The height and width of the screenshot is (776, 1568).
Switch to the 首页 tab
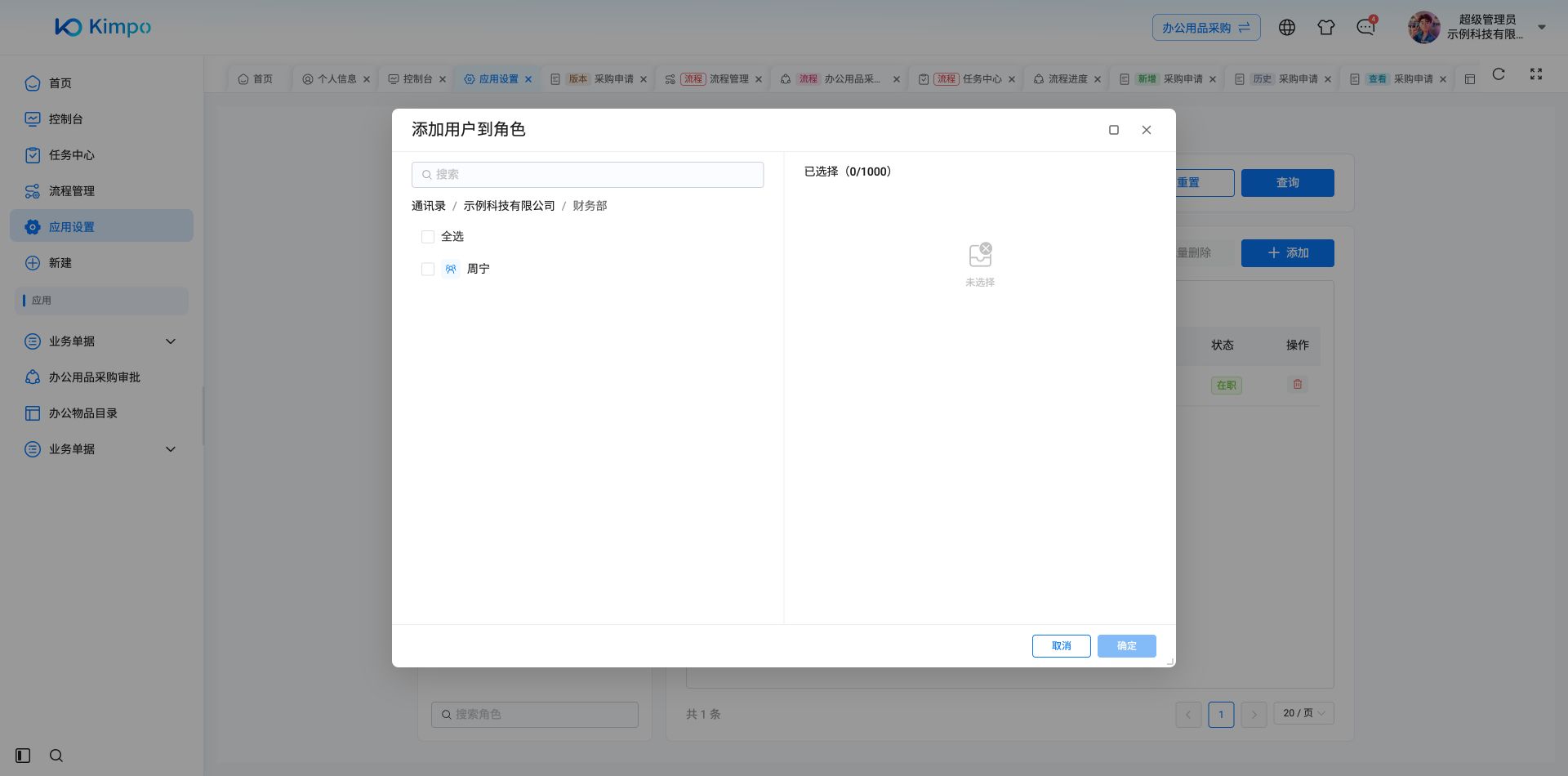[255, 79]
